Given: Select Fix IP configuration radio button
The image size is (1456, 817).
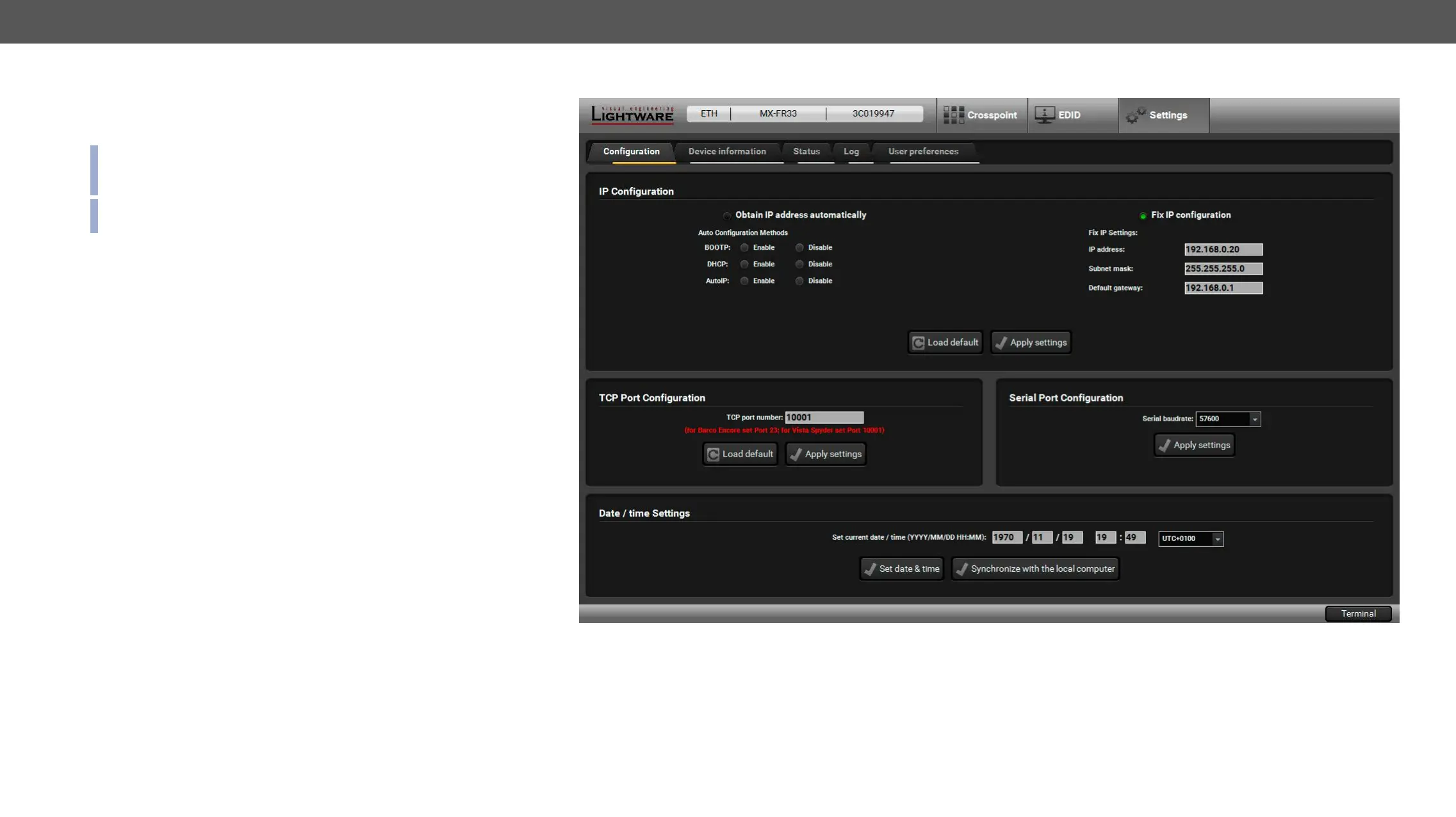Looking at the screenshot, I should pos(1143,216).
